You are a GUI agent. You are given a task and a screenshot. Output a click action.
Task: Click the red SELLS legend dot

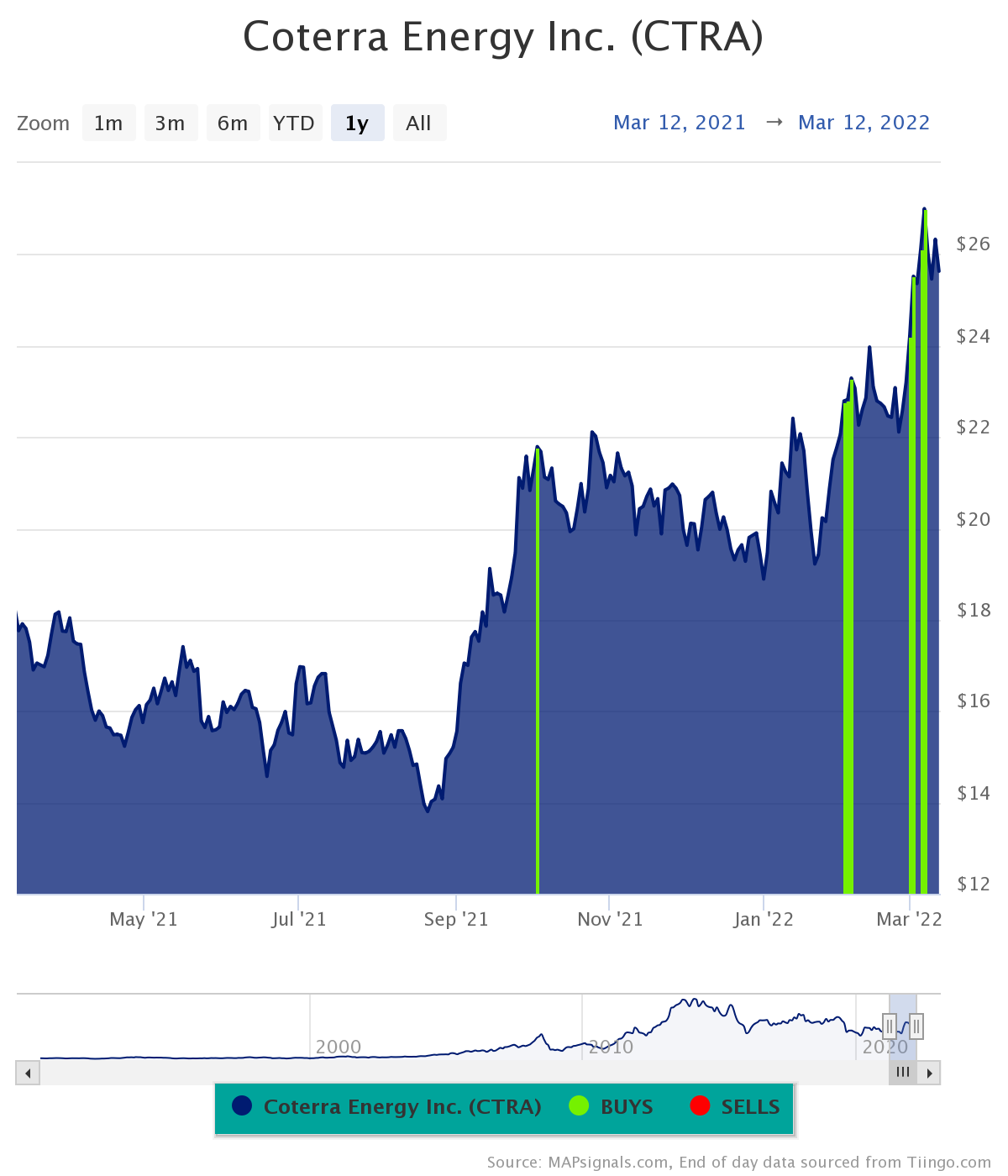(700, 1106)
